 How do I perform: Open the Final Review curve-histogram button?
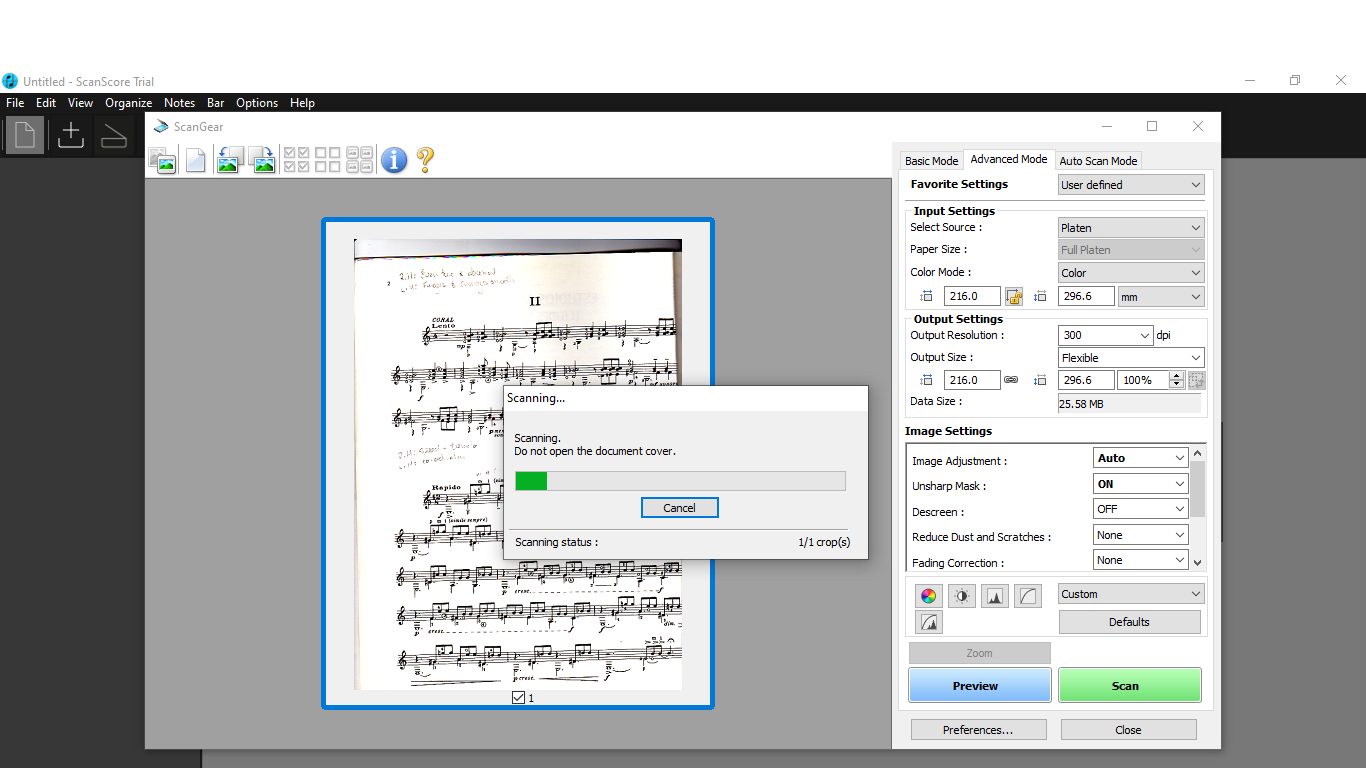click(x=929, y=622)
